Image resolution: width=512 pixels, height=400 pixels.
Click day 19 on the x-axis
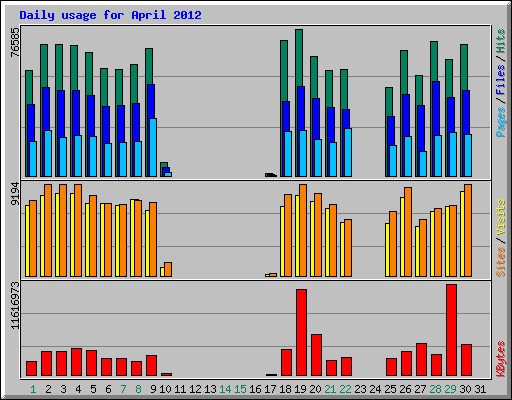click(300, 389)
